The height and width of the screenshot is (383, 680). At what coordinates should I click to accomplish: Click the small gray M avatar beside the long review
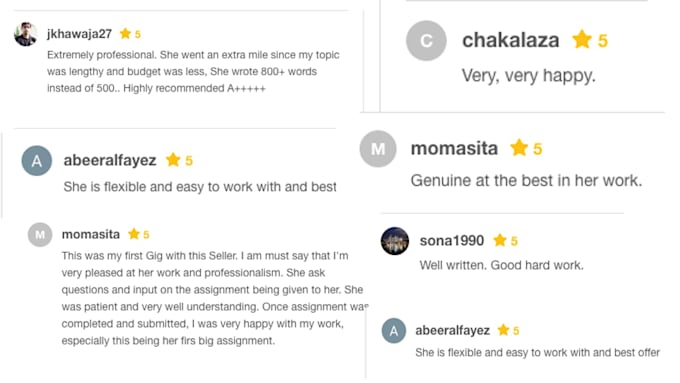click(x=40, y=235)
